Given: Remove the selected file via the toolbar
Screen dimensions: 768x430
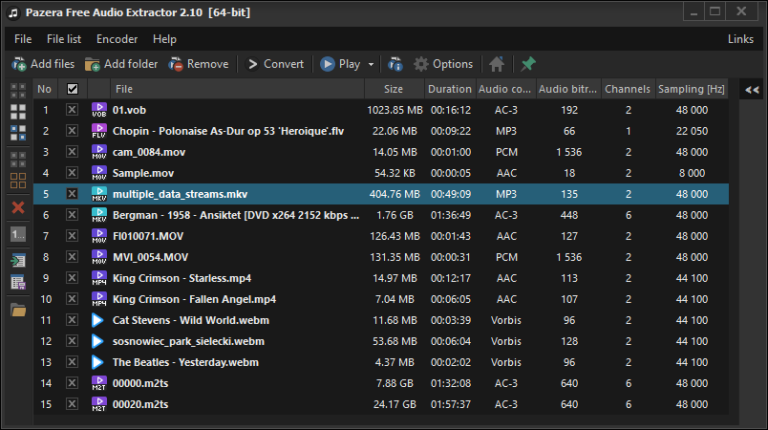Looking at the screenshot, I should tap(198, 64).
